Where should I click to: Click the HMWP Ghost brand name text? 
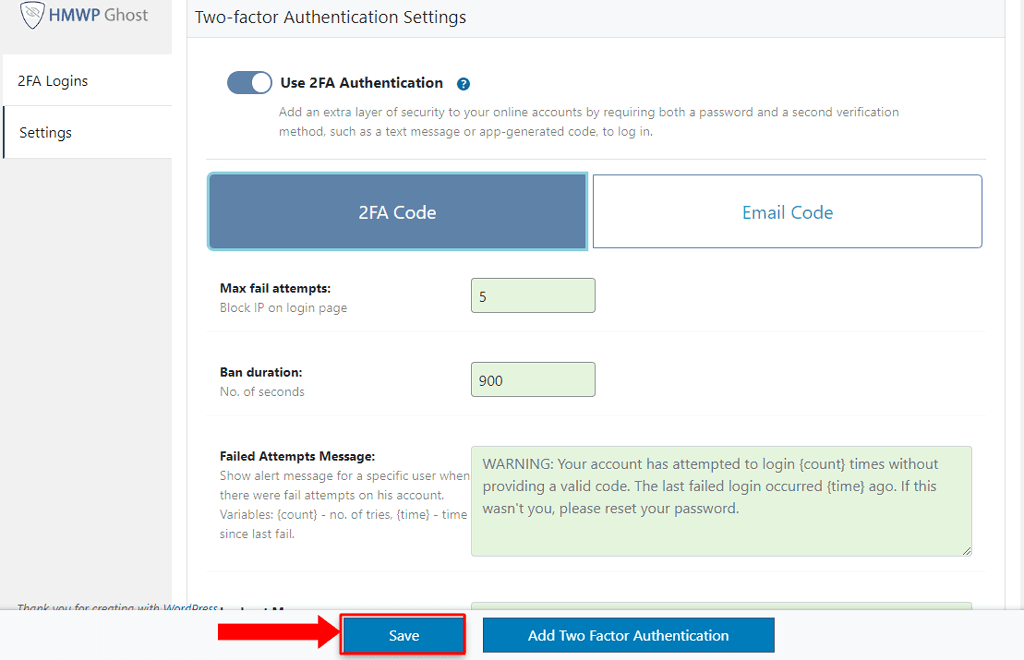point(98,15)
